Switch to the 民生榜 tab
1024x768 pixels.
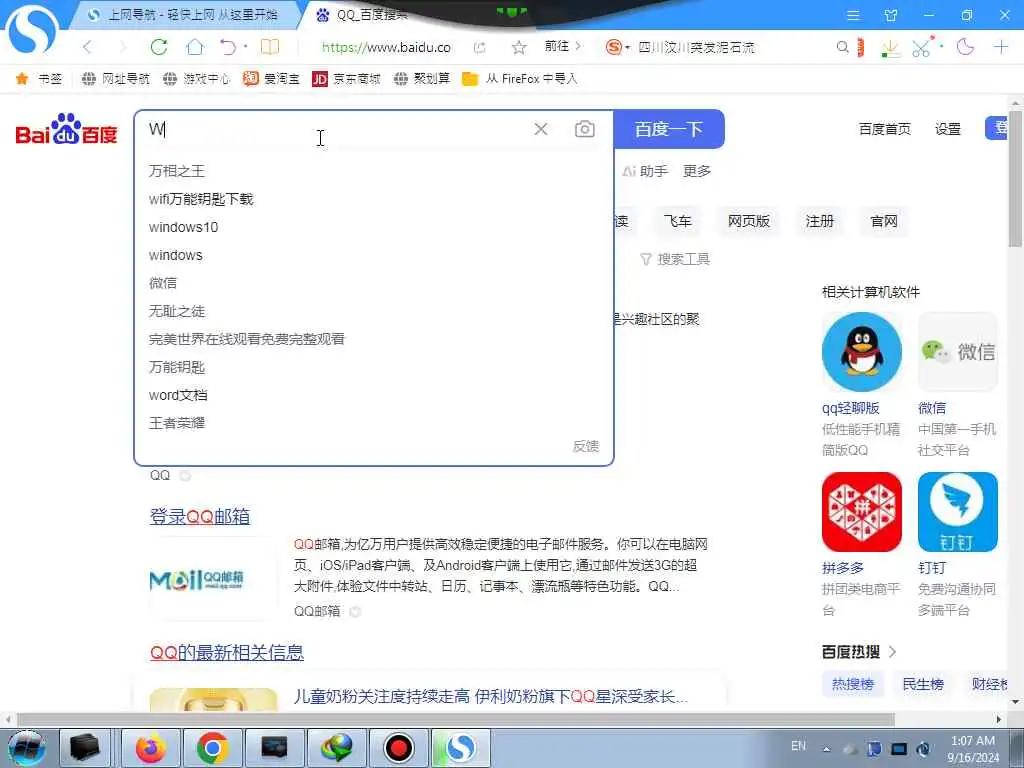click(923, 684)
